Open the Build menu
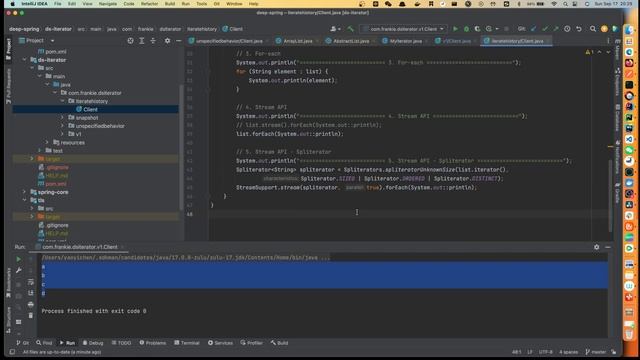 click(170, 4)
